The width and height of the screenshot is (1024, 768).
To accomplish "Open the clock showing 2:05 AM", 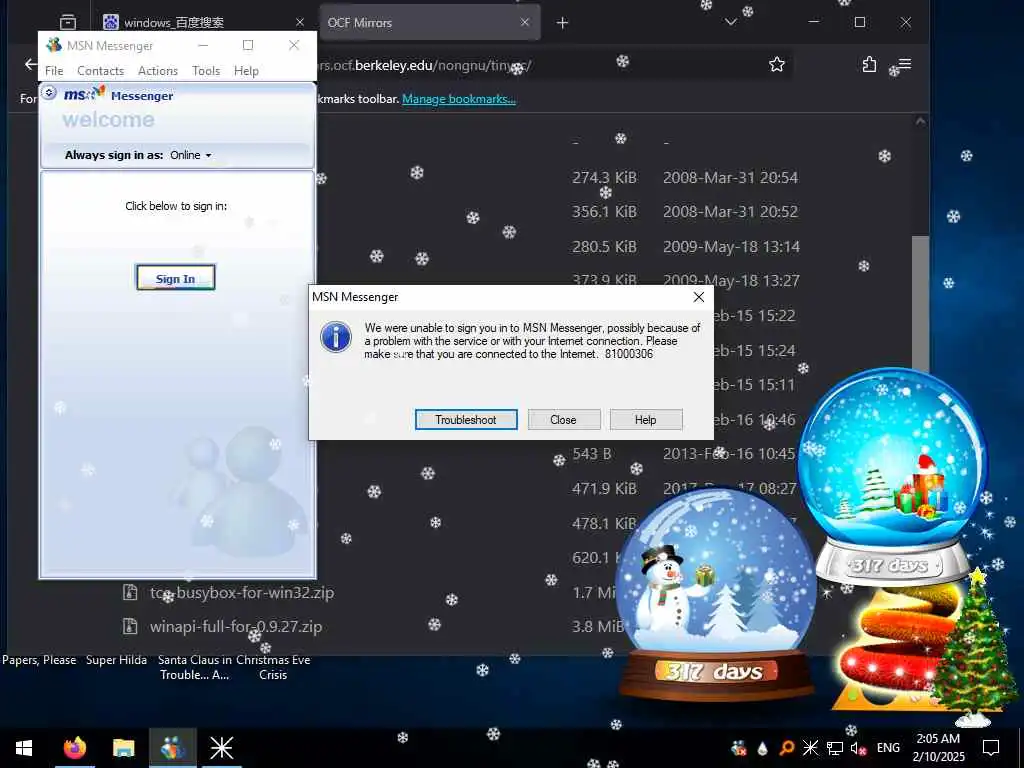I will (938, 748).
